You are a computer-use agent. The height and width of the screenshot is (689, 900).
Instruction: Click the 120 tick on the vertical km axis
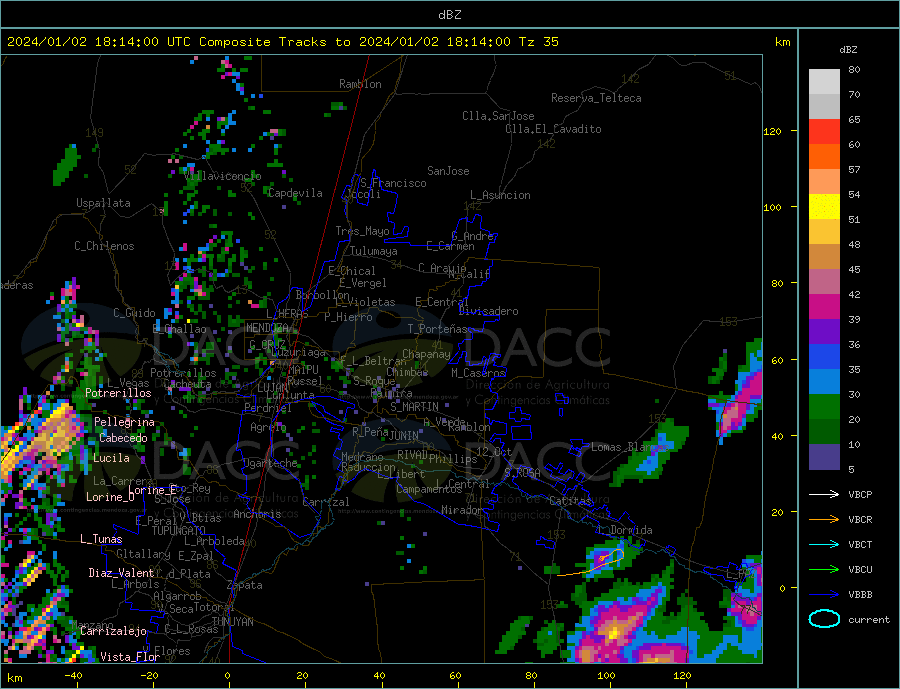772,131
